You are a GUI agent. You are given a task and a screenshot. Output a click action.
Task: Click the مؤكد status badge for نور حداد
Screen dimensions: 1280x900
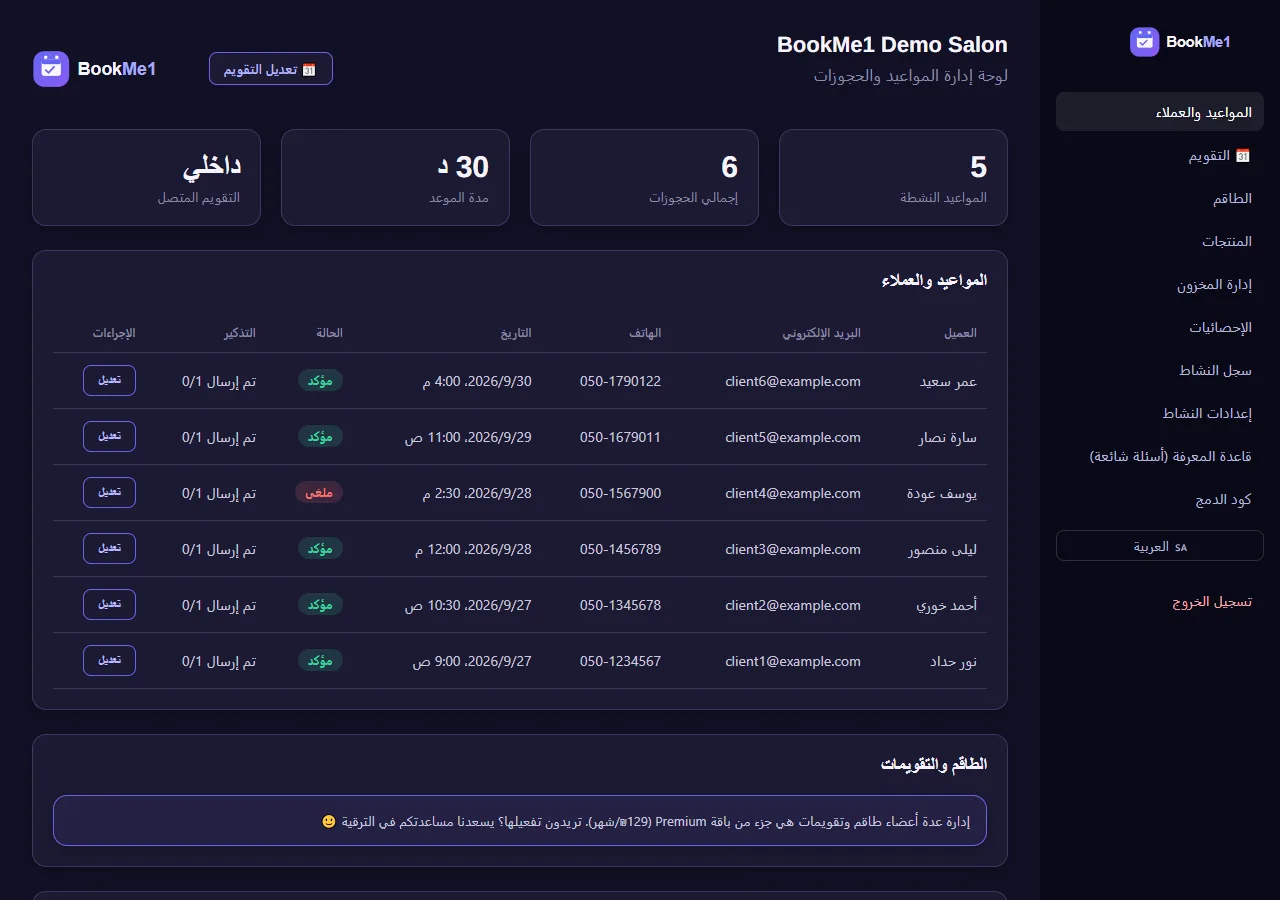pos(320,661)
